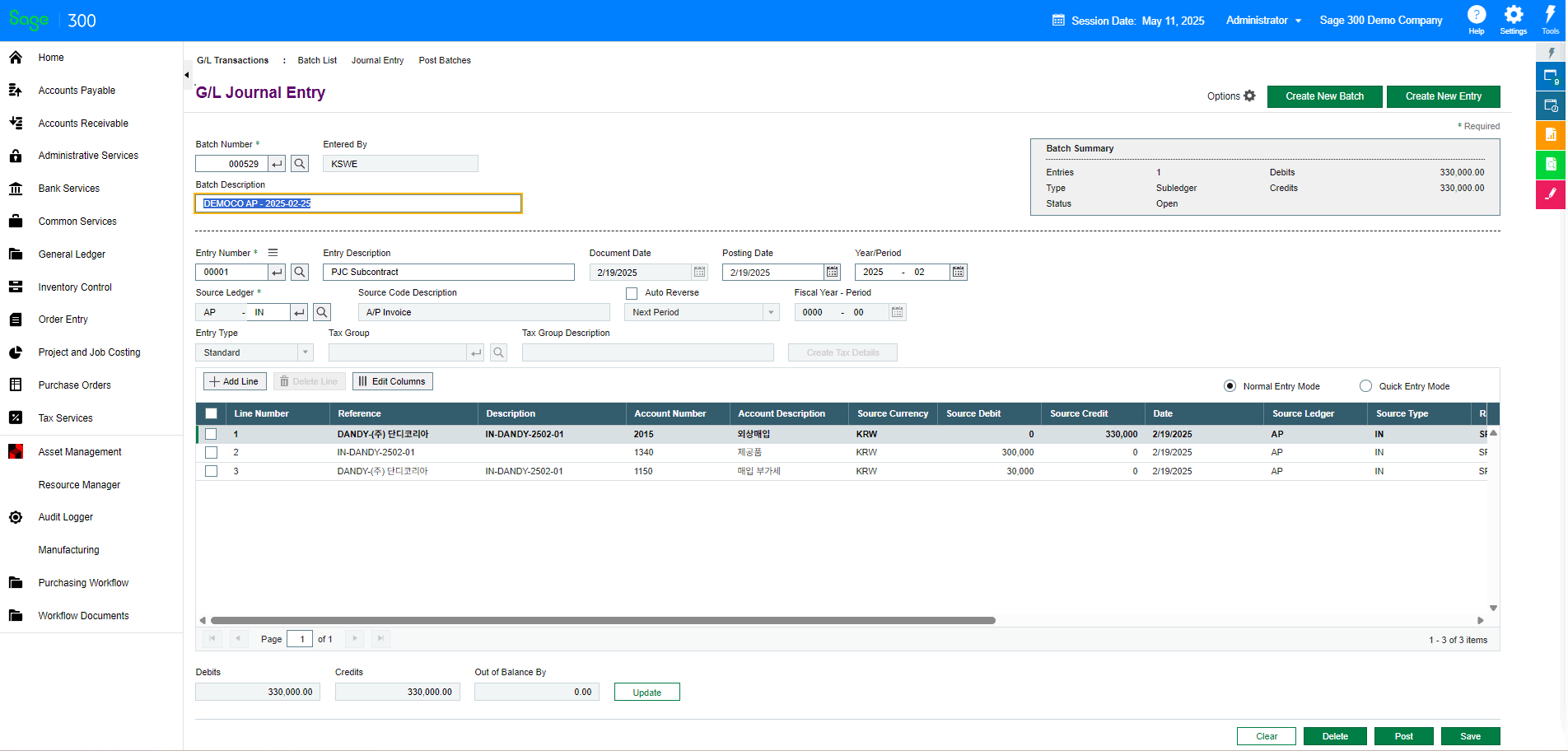This screenshot has width=1568, height=751.
Task: Check the checkbox for line 3
Action: pos(212,471)
